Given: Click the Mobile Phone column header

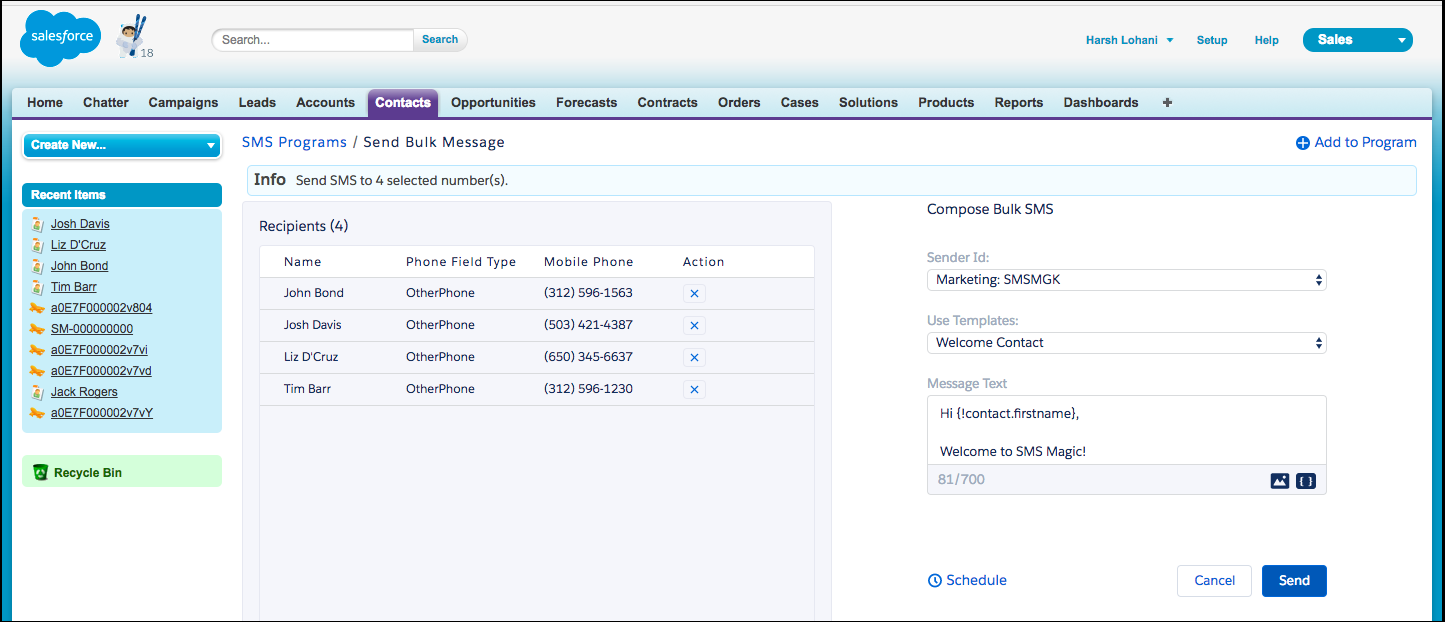Looking at the screenshot, I should point(589,262).
